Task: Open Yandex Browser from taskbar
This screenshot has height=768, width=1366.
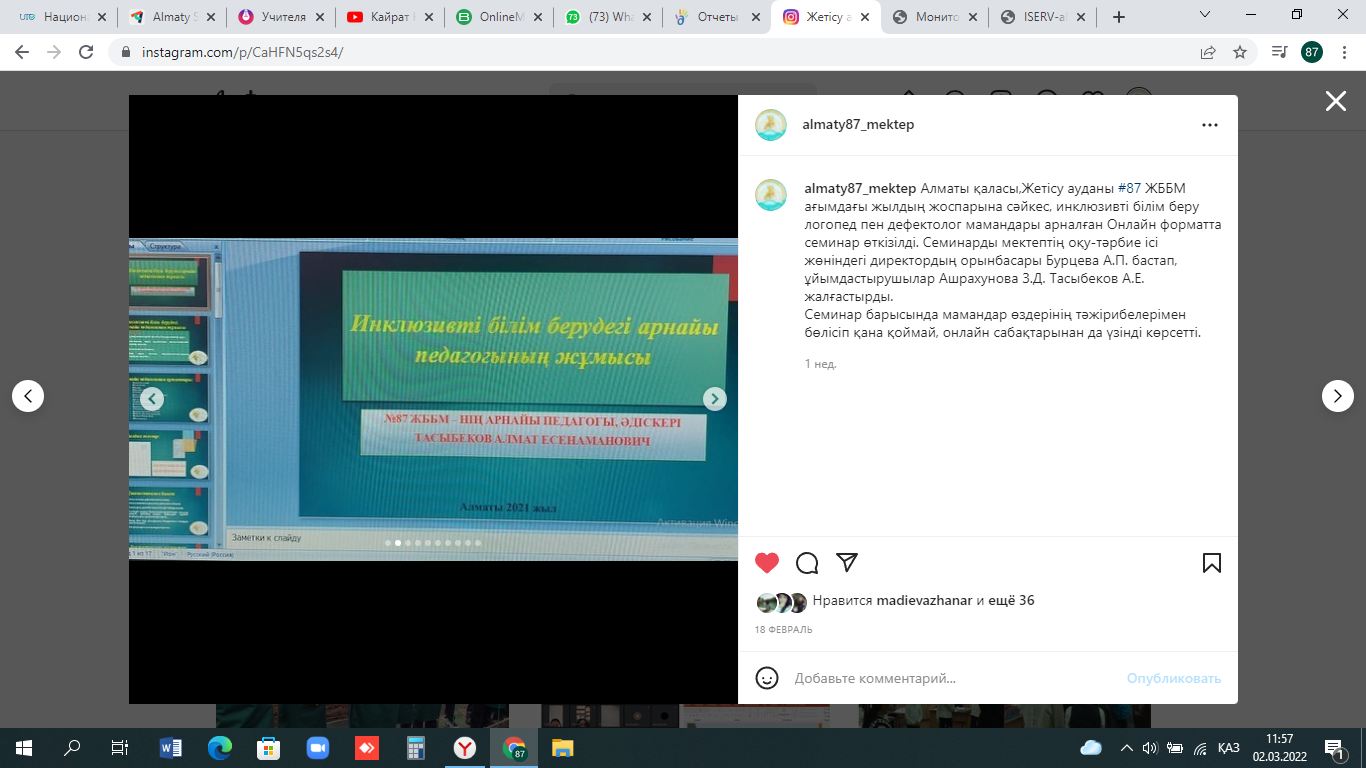Action: (x=465, y=748)
